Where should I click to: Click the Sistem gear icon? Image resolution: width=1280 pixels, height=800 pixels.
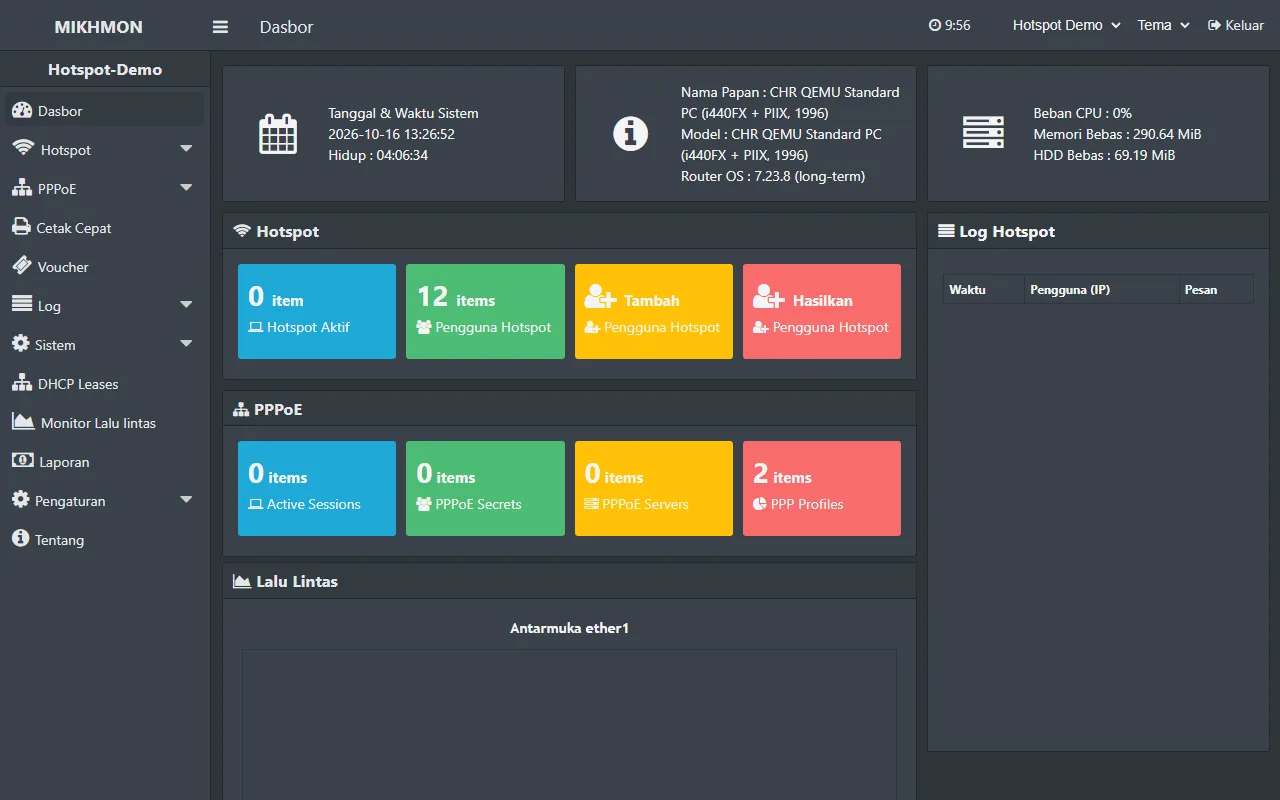pos(21,344)
